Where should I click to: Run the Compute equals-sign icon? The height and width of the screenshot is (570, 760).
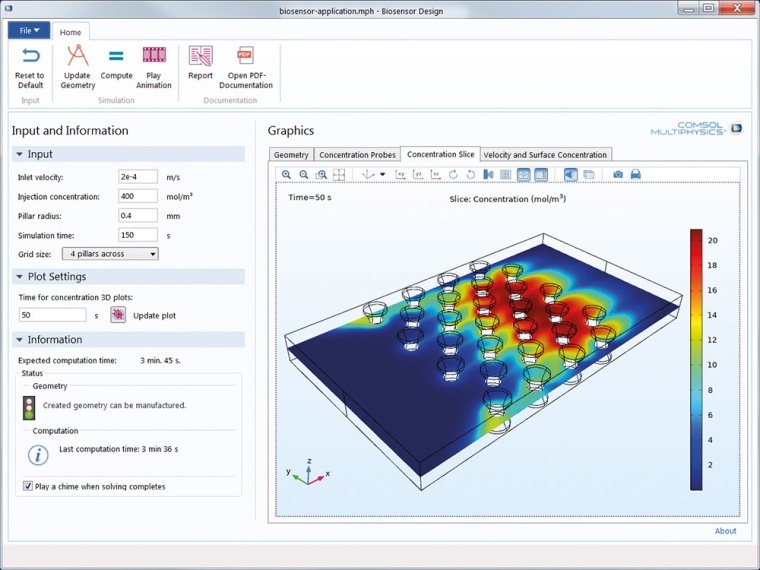pyautogui.click(x=116, y=56)
